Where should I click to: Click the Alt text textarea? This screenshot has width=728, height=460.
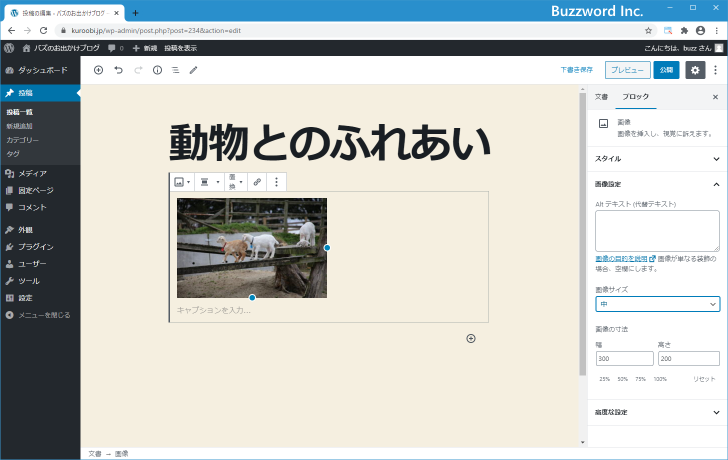(x=657, y=231)
